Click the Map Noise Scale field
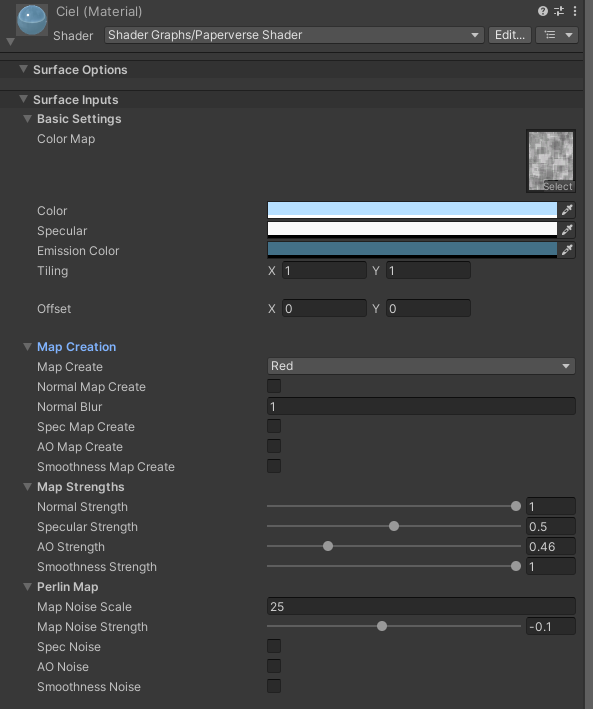This screenshot has height=709, width=593. (421, 606)
